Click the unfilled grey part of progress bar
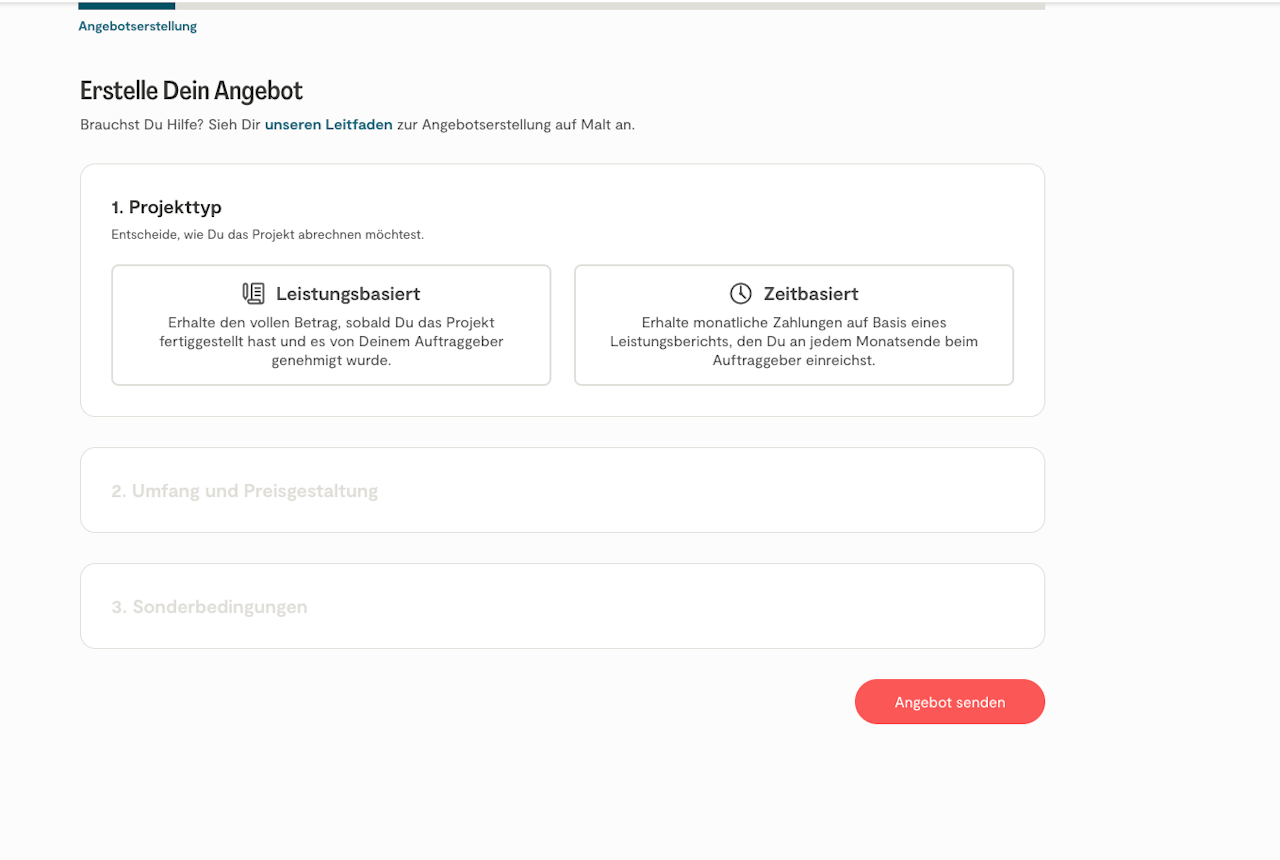 click(610, 6)
